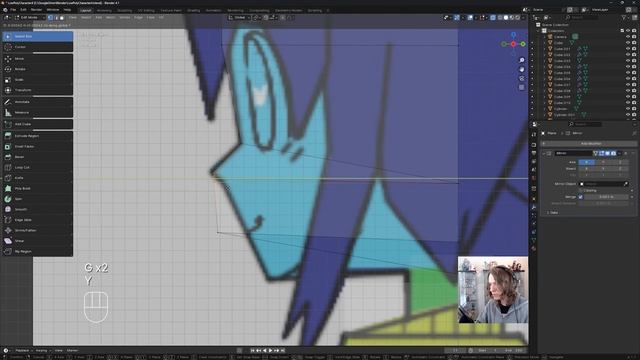Select the Shrink/Fatten tool
The image size is (640, 360).
[38, 230]
